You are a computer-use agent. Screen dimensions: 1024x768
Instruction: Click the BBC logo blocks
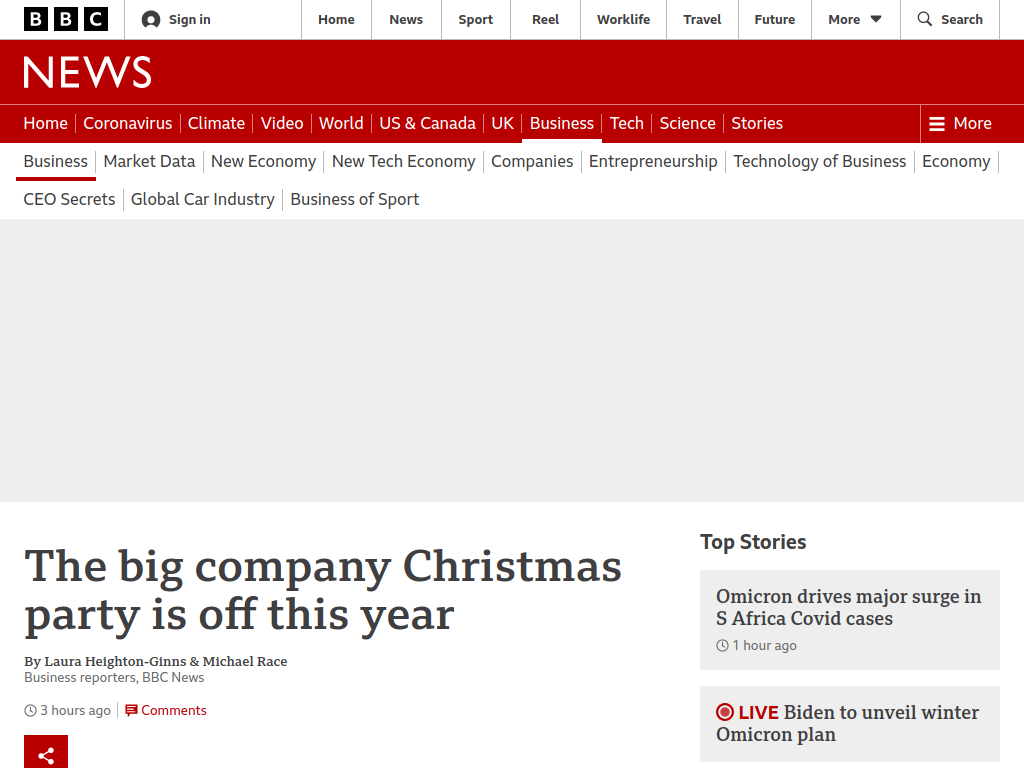point(65,20)
